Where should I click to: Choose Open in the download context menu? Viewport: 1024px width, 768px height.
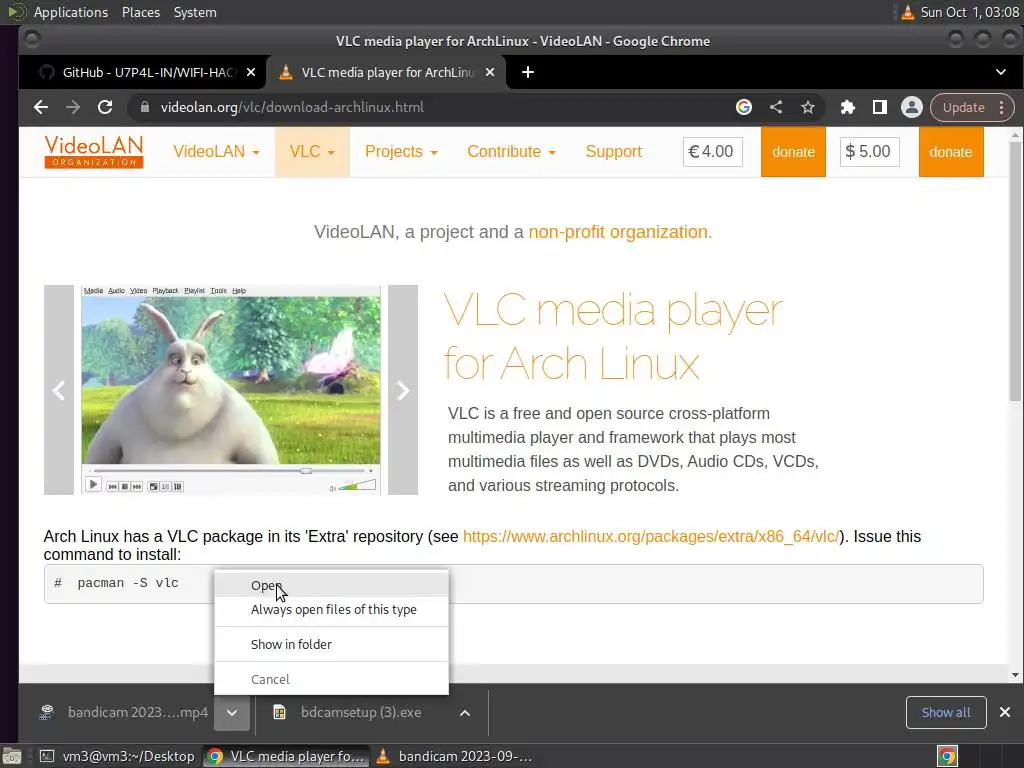click(332, 585)
